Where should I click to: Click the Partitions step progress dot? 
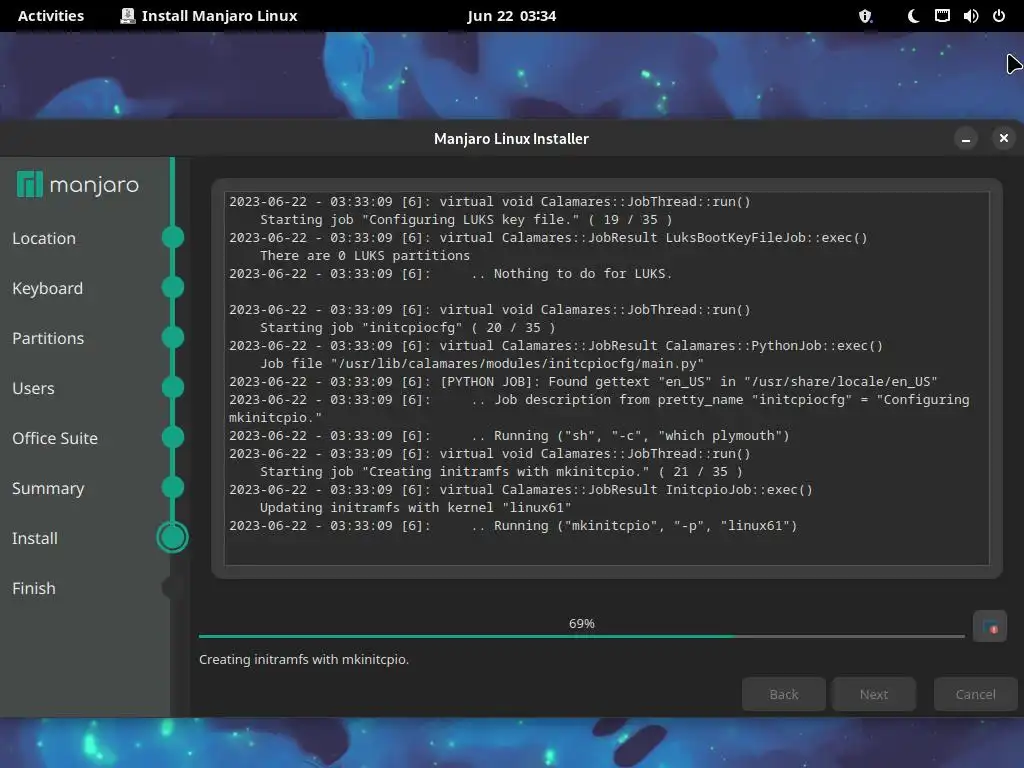click(172, 338)
